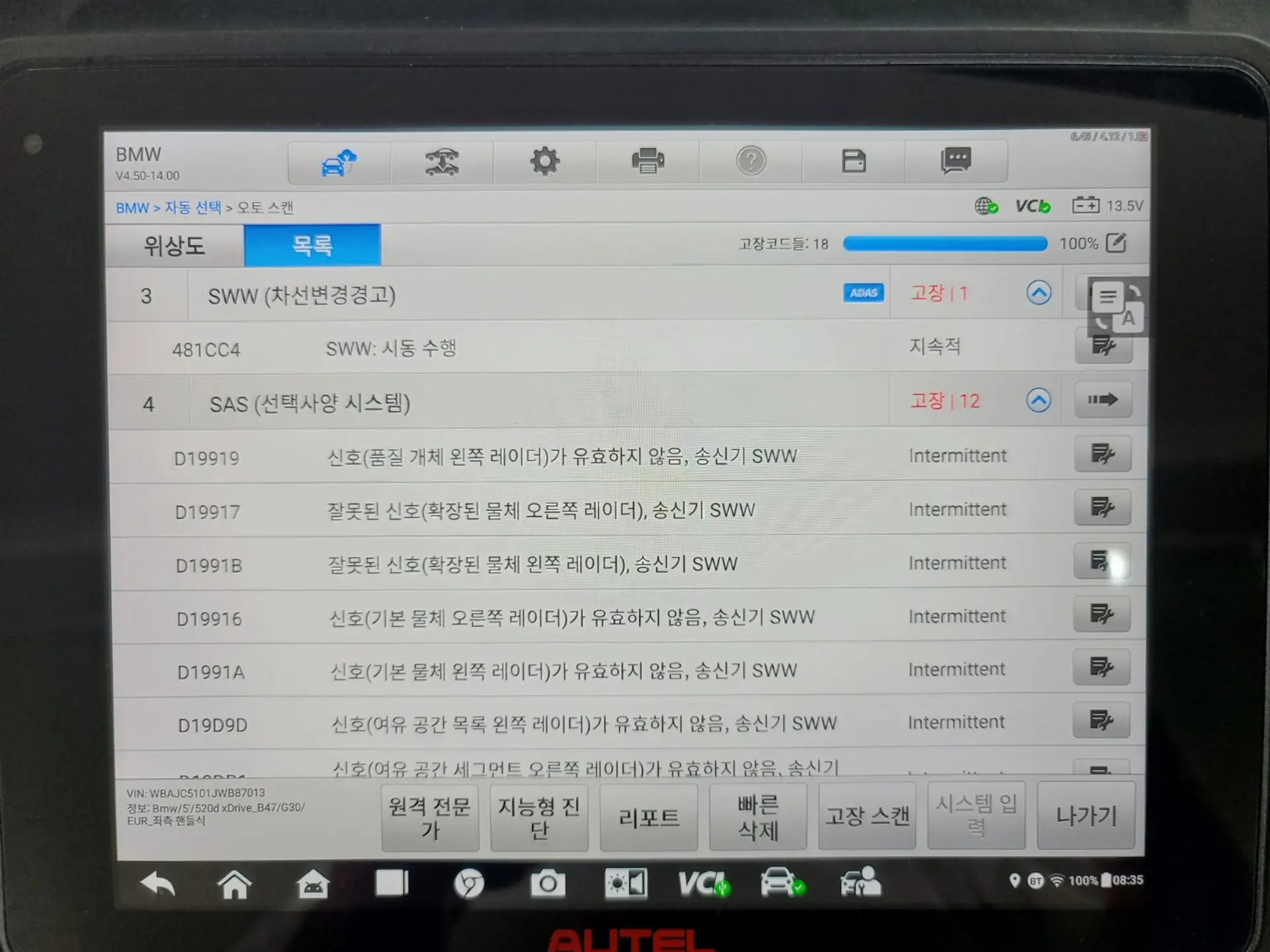Click the VIN WBAJC5101JWB87013 text

pyautogui.click(x=196, y=793)
